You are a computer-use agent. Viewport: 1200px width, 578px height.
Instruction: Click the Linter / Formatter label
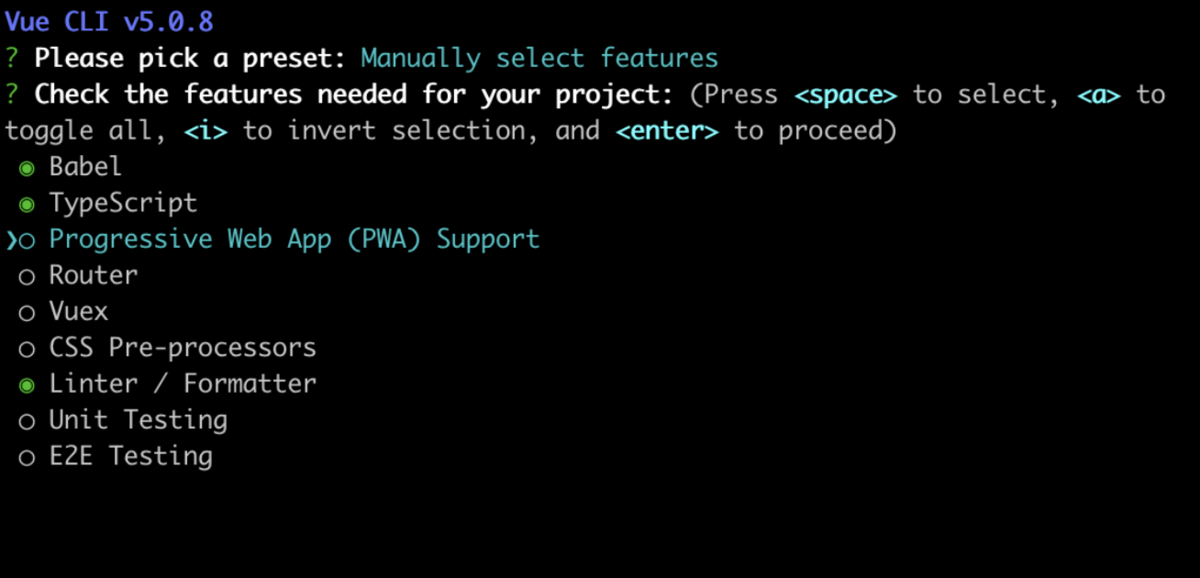[182, 383]
